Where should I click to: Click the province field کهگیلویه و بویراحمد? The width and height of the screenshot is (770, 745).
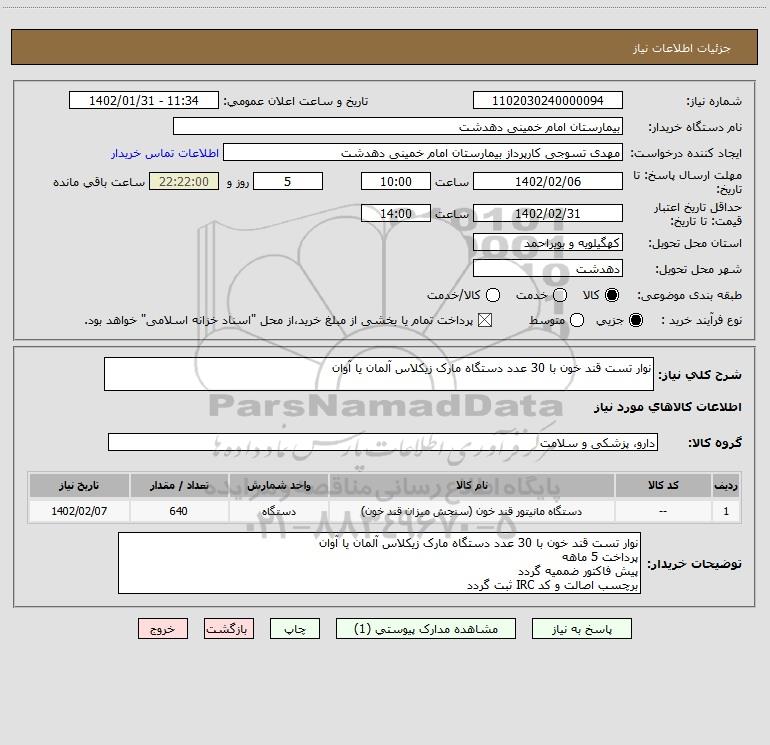(x=548, y=242)
